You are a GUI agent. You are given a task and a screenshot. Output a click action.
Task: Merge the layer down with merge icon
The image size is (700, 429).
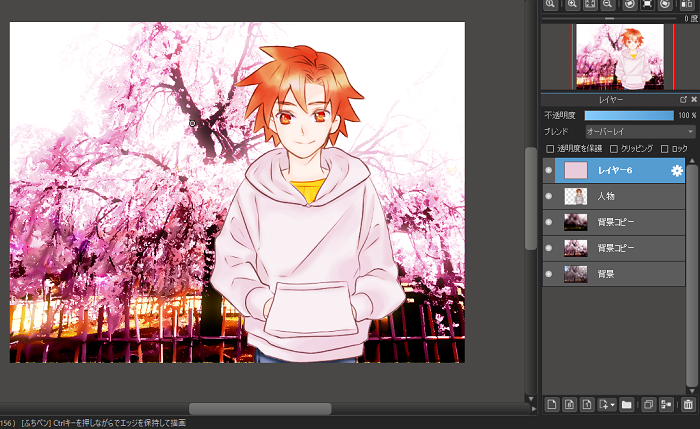click(665, 404)
